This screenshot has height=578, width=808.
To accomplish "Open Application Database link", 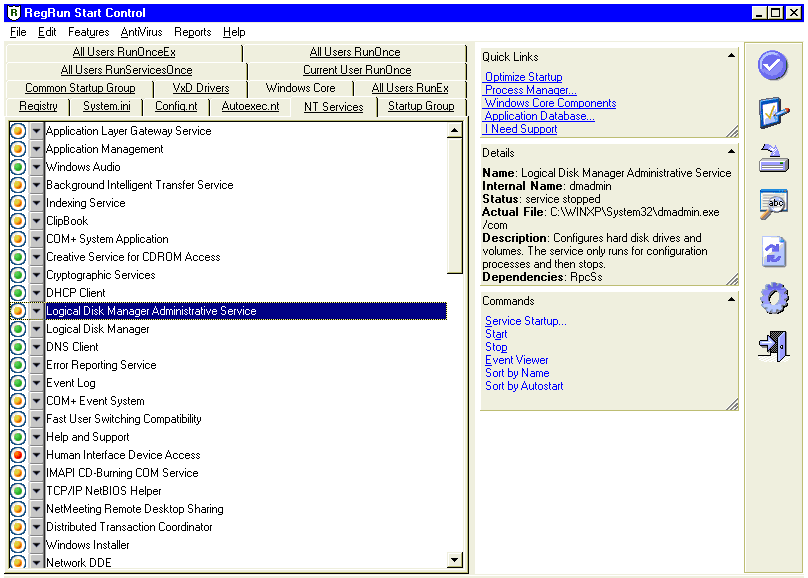I will tap(540, 116).
